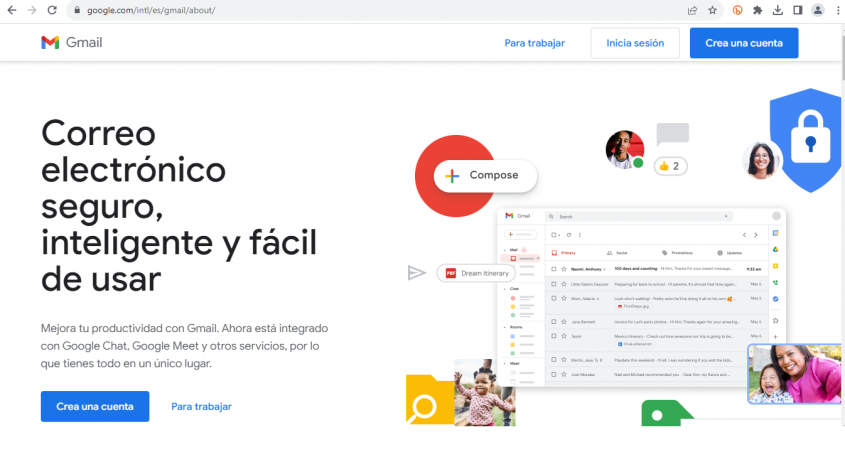Click the padlock icon in the address bar
The image size is (845, 462).
[77, 10]
